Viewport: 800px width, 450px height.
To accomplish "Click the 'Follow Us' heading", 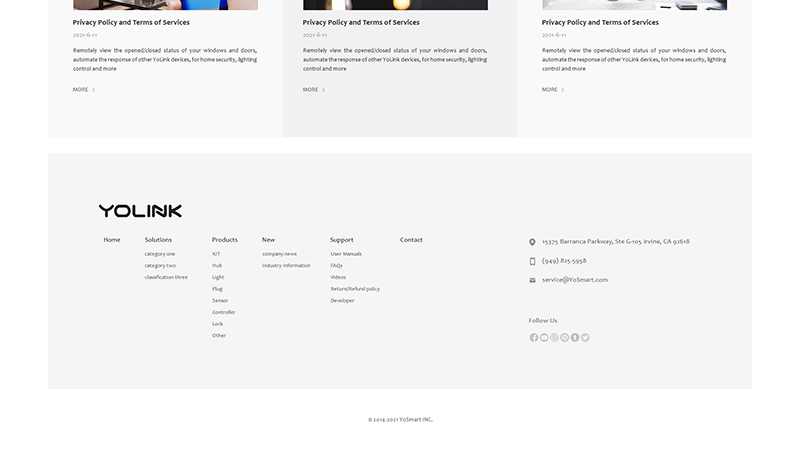I will coord(543,320).
